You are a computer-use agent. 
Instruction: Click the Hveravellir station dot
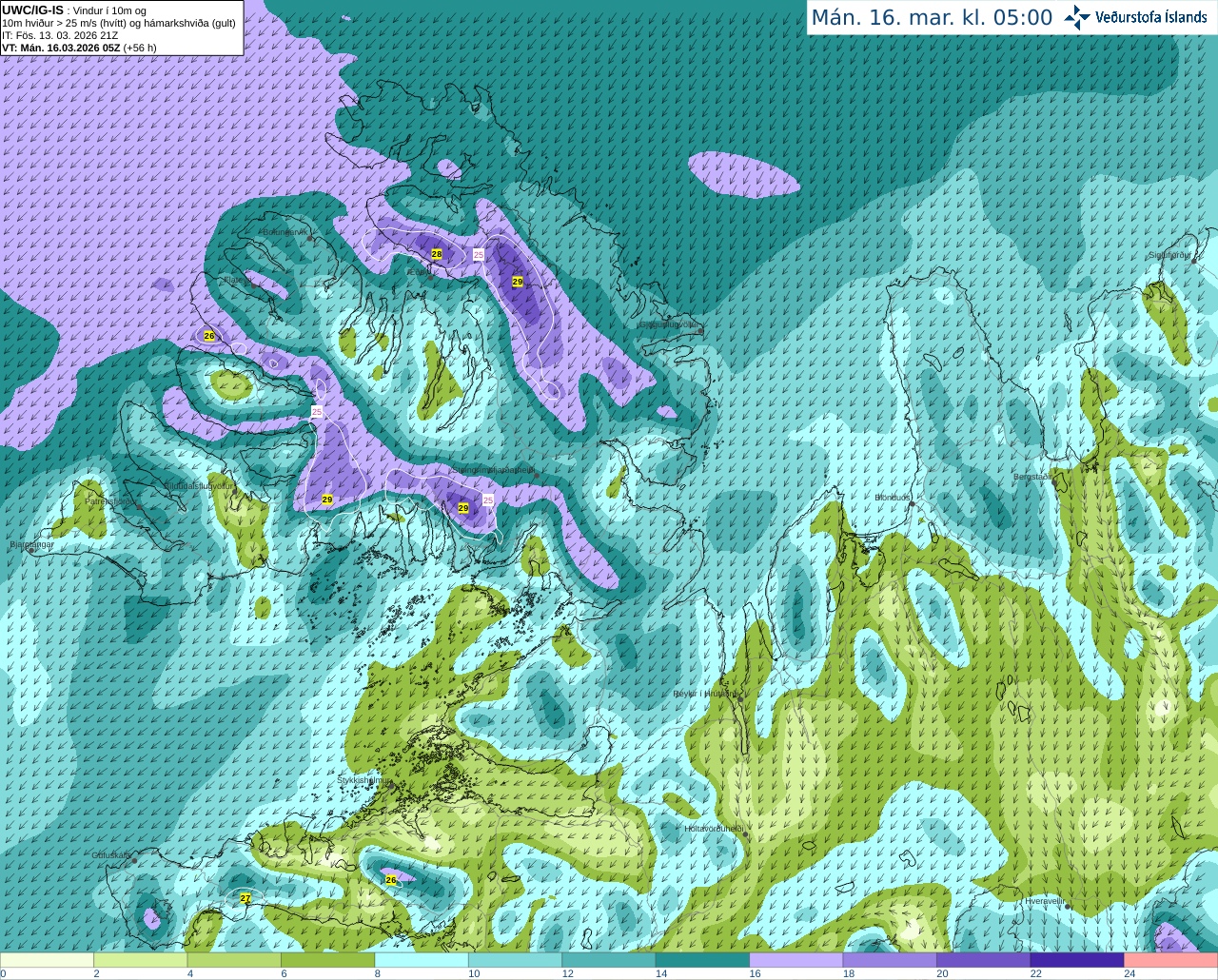tap(1068, 907)
